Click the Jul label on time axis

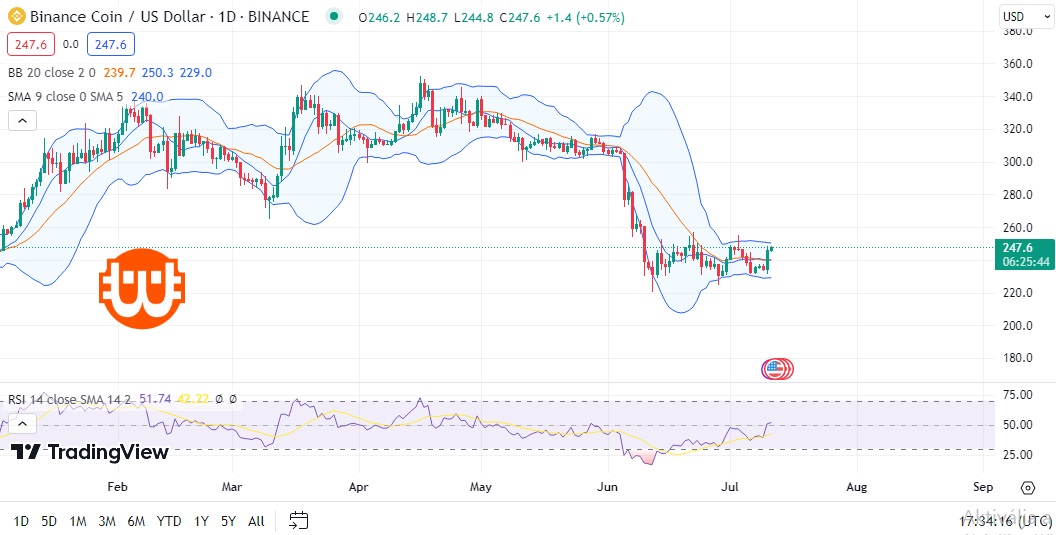729,486
